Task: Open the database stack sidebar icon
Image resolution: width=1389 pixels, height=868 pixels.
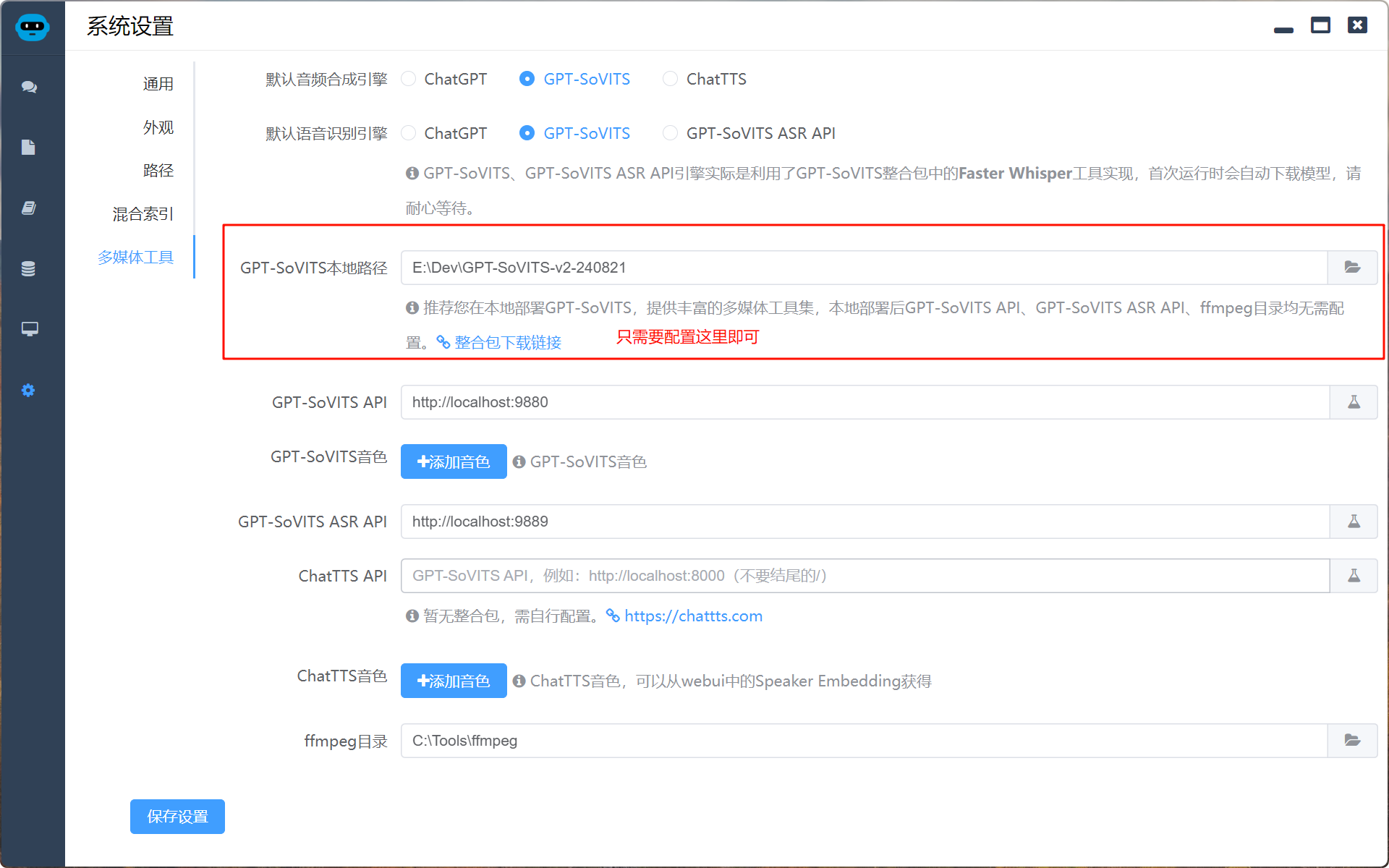Action: (28, 268)
